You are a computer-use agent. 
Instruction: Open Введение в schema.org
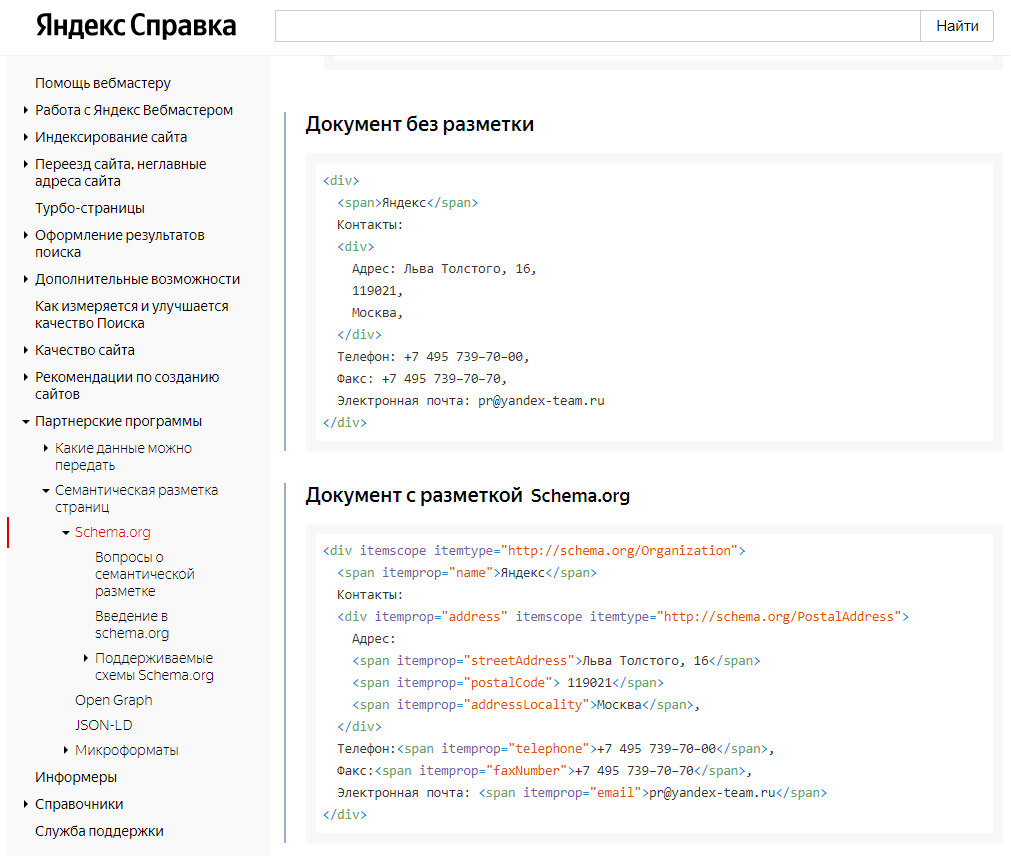click(x=132, y=625)
